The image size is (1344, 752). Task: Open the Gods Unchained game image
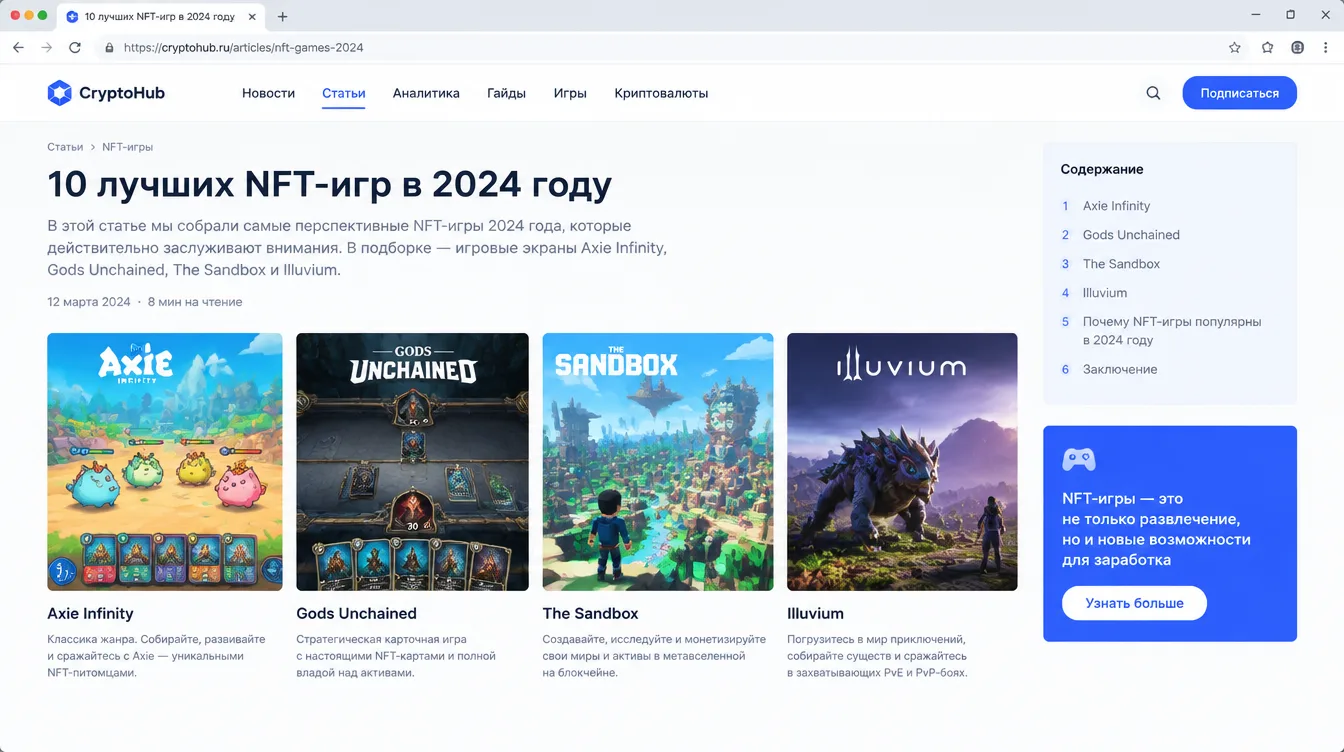click(412, 462)
